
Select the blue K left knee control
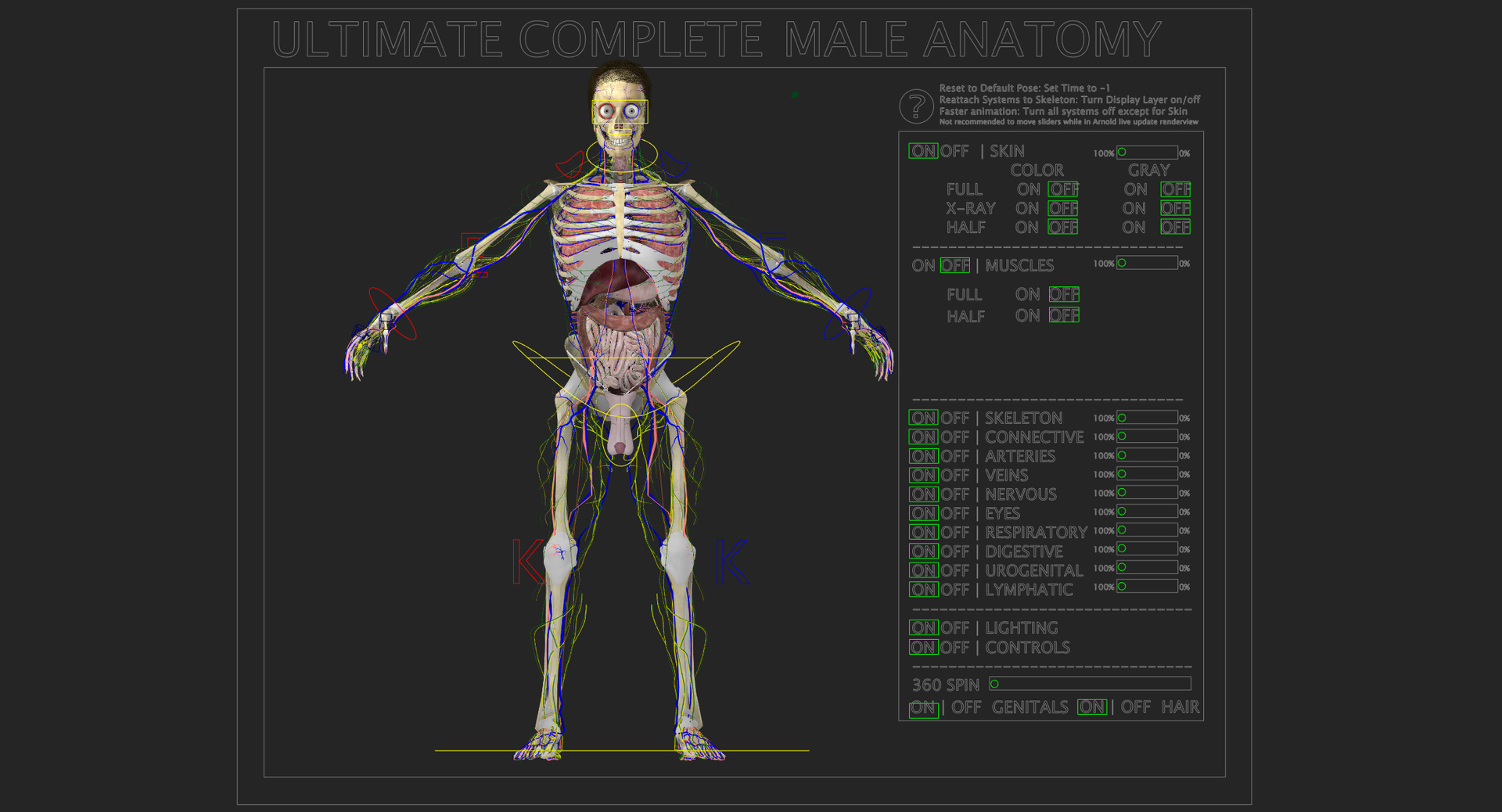(x=731, y=562)
